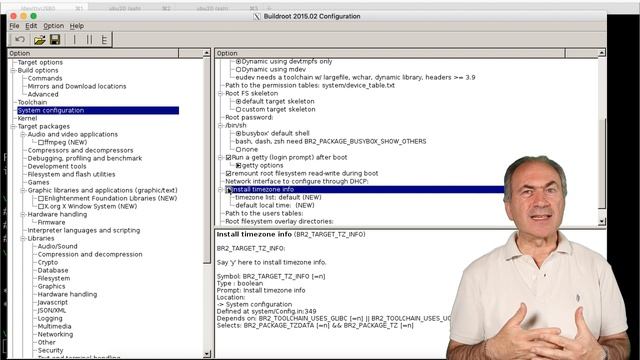Click Root password option row
Viewport: 640px width, 360px height.
pos(249,118)
